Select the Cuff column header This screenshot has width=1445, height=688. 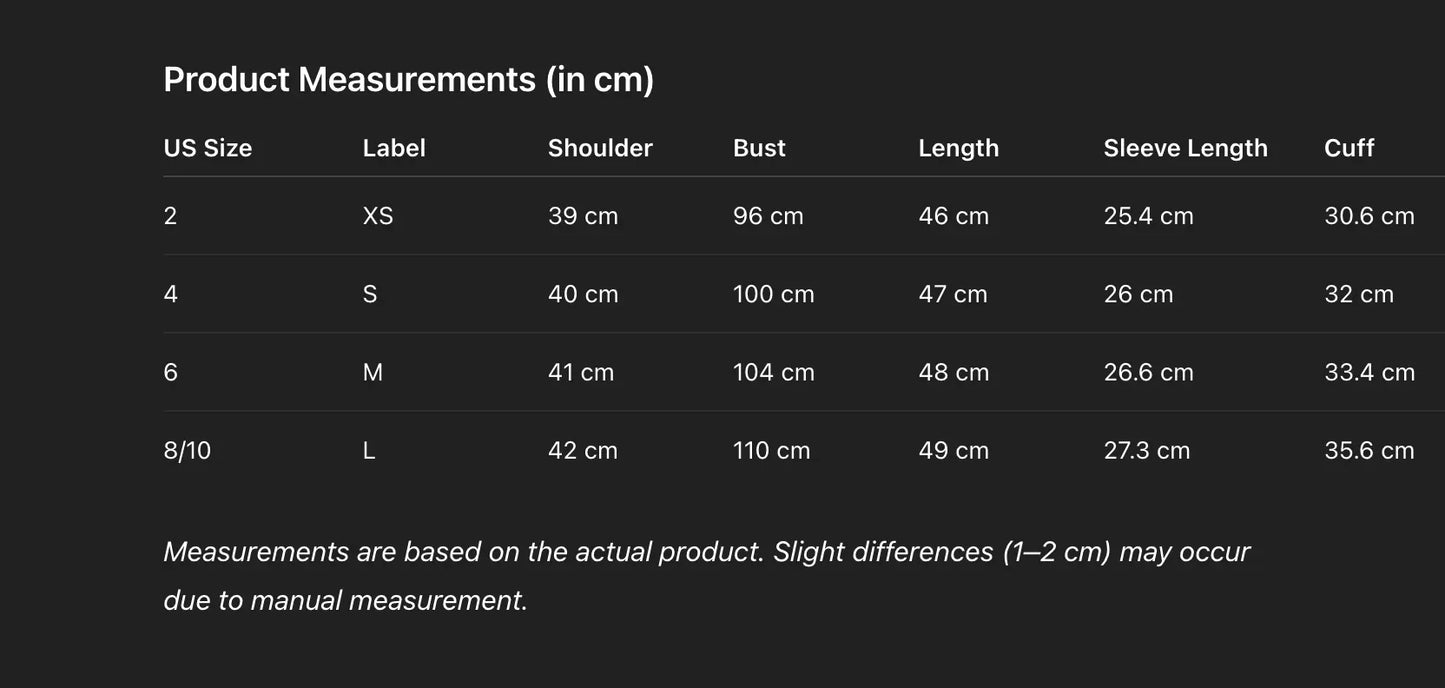pyautogui.click(x=1349, y=148)
